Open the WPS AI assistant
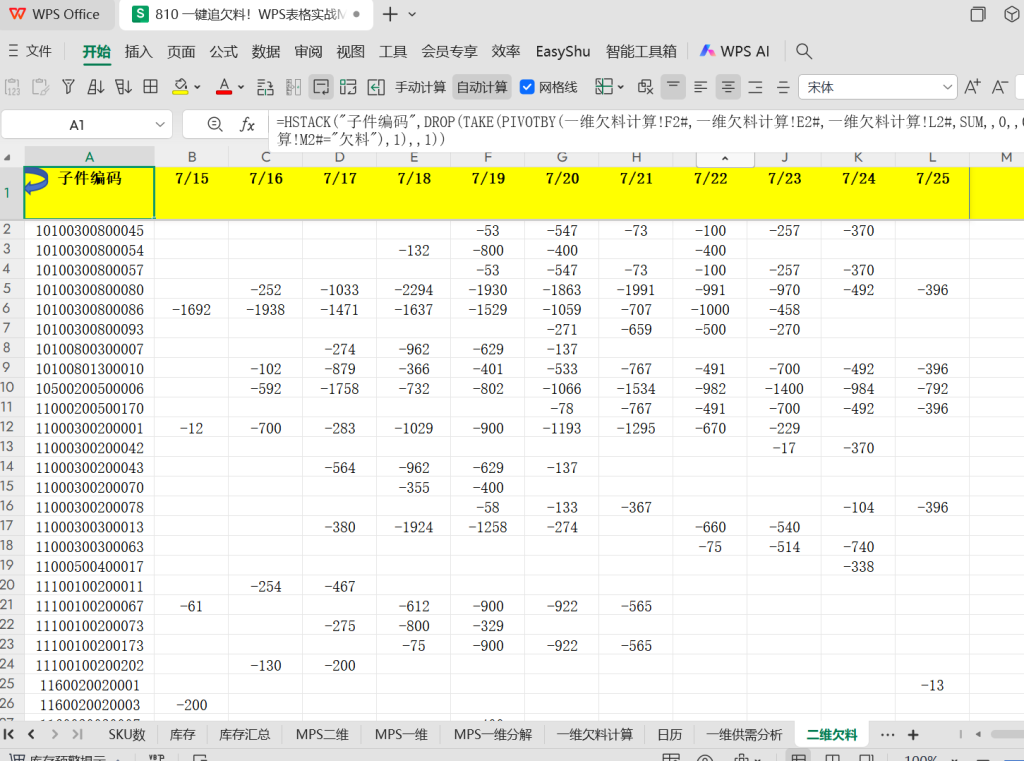Image resolution: width=1024 pixels, height=761 pixels. (x=735, y=51)
